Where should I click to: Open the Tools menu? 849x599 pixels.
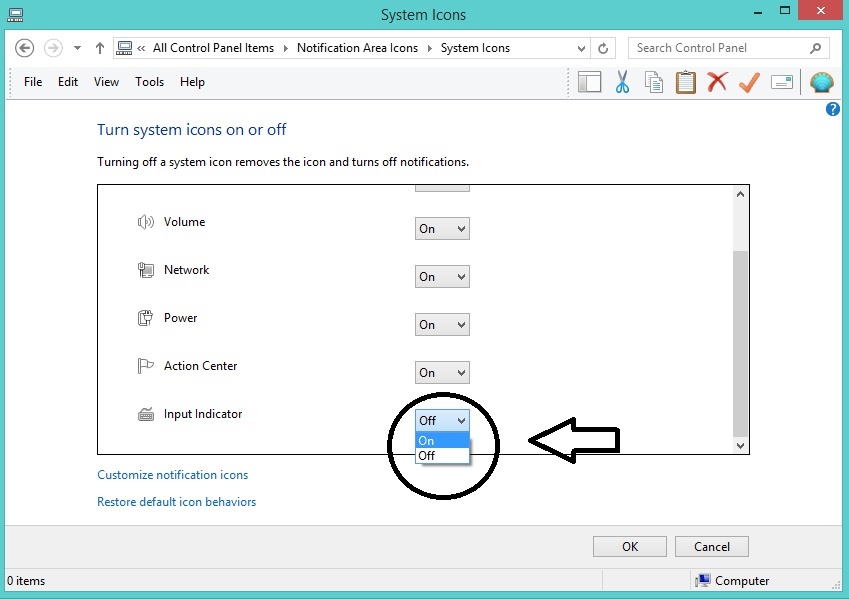tap(149, 82)
